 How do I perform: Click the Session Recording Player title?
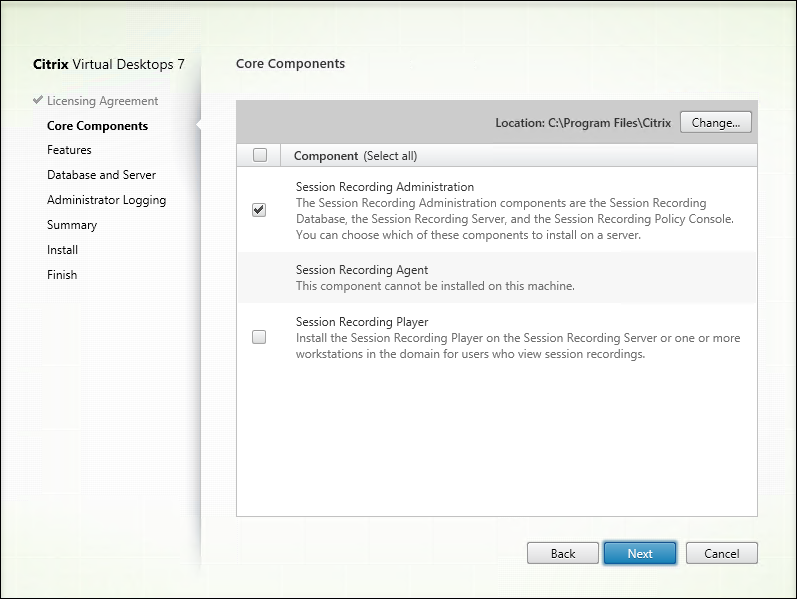point(362,322)
